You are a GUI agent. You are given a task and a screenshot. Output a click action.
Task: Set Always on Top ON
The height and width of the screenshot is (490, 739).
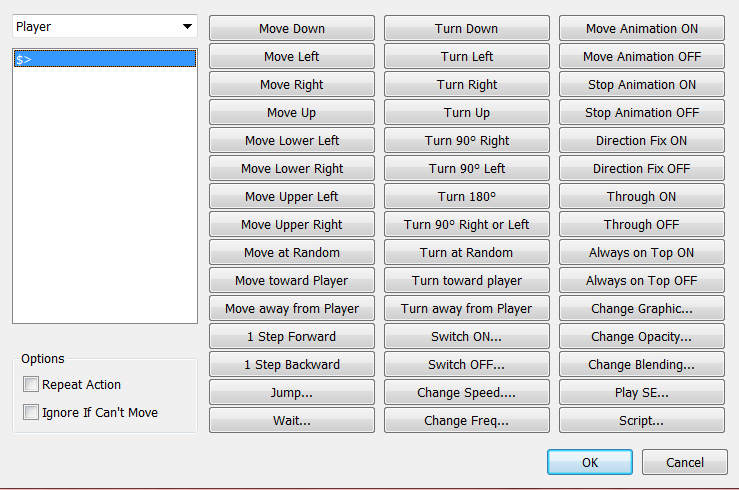[x=641, y=253]
